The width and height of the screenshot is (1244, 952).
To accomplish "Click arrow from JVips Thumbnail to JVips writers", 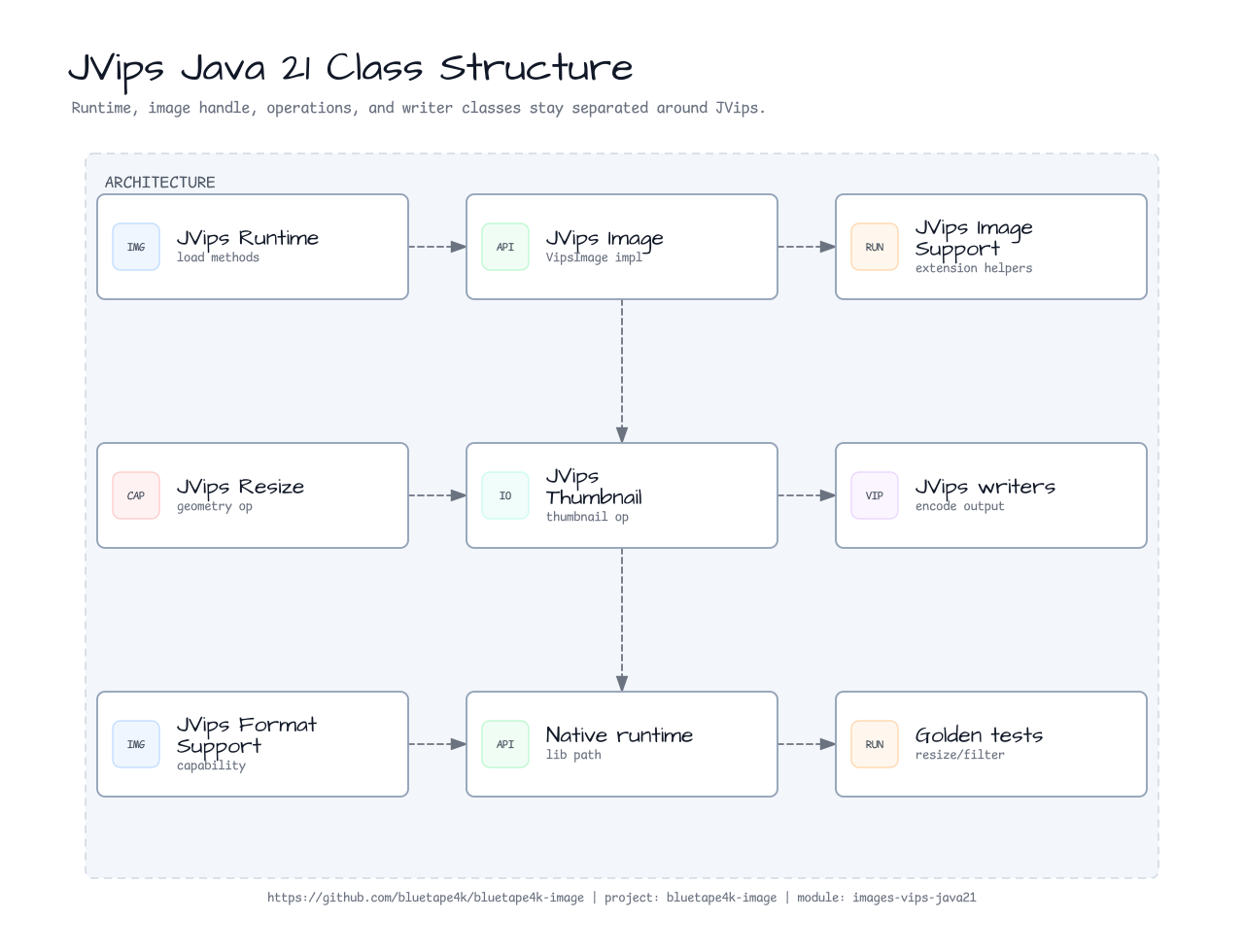I will pyautogui.click(x=807, y=495).
